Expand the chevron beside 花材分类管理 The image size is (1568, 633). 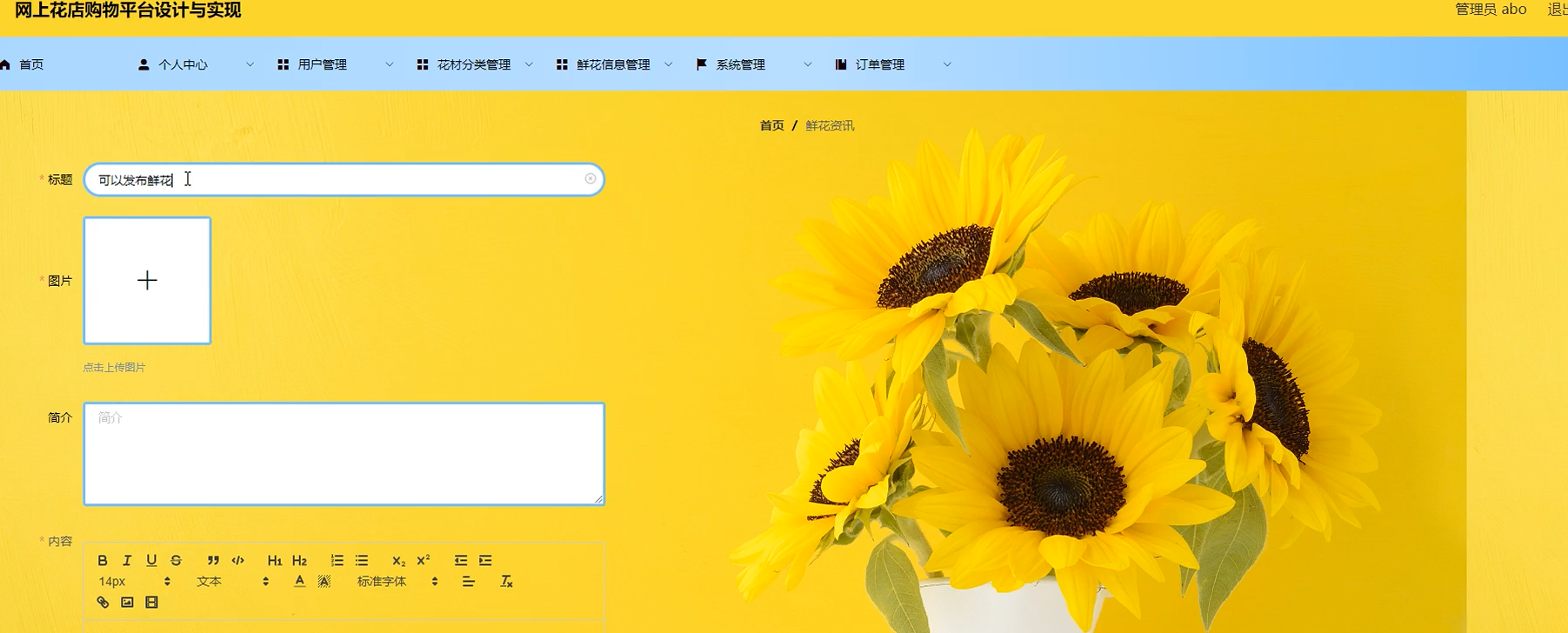tap(529, 64)
